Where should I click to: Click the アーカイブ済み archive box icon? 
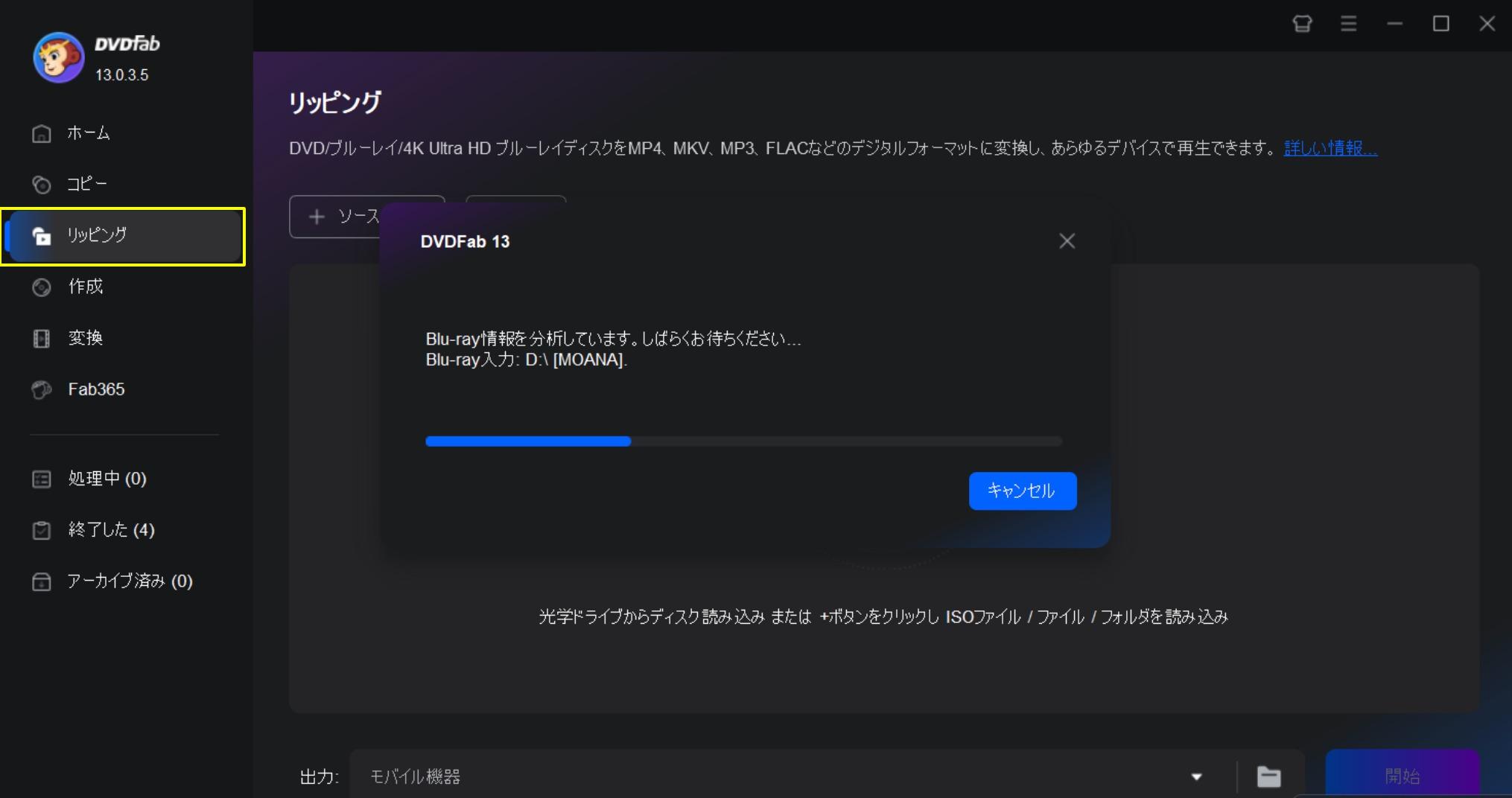[x=42, y=581]
